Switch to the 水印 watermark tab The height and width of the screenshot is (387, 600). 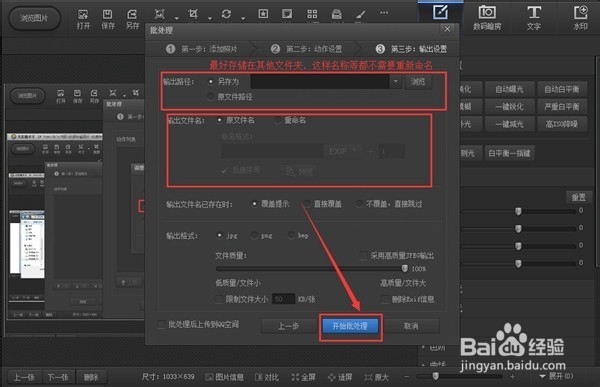[x=580, y=18]
